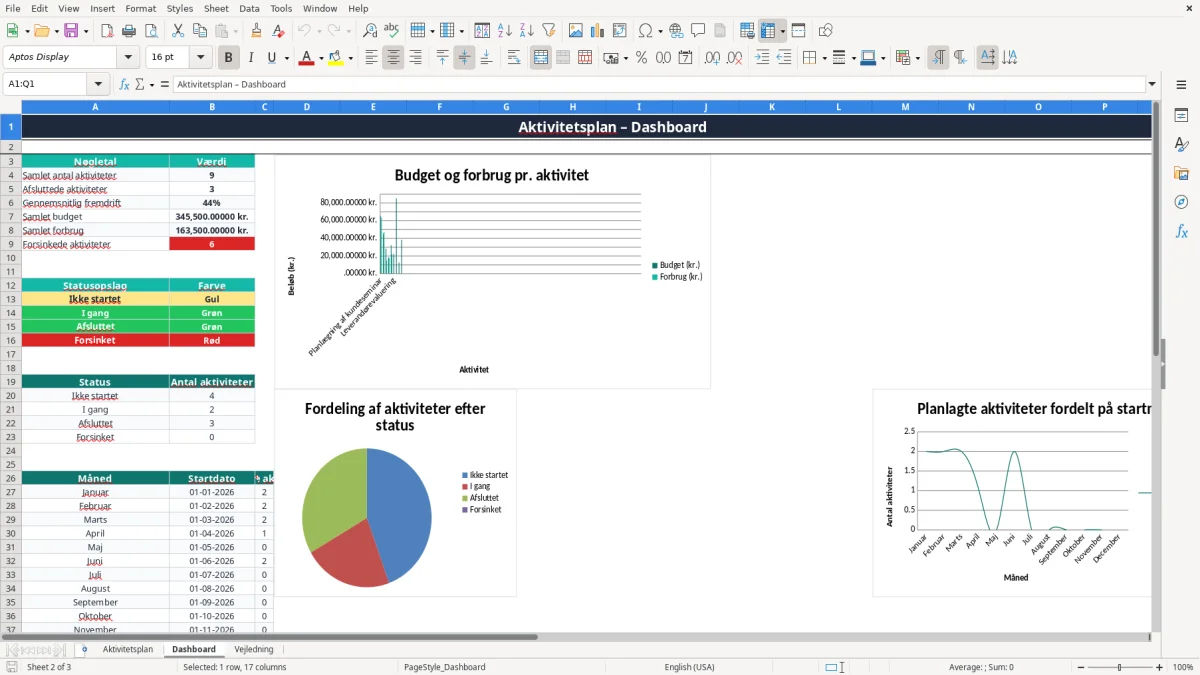Apply yellow background color swatch
Viewport: 1200px width, 675px height.
[336, 58]
